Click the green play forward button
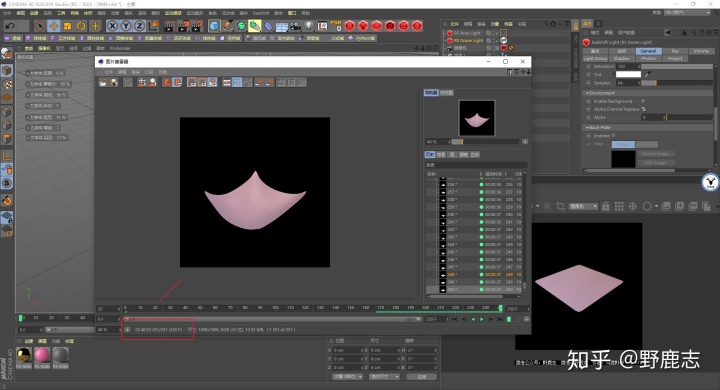 pos(481,319)
